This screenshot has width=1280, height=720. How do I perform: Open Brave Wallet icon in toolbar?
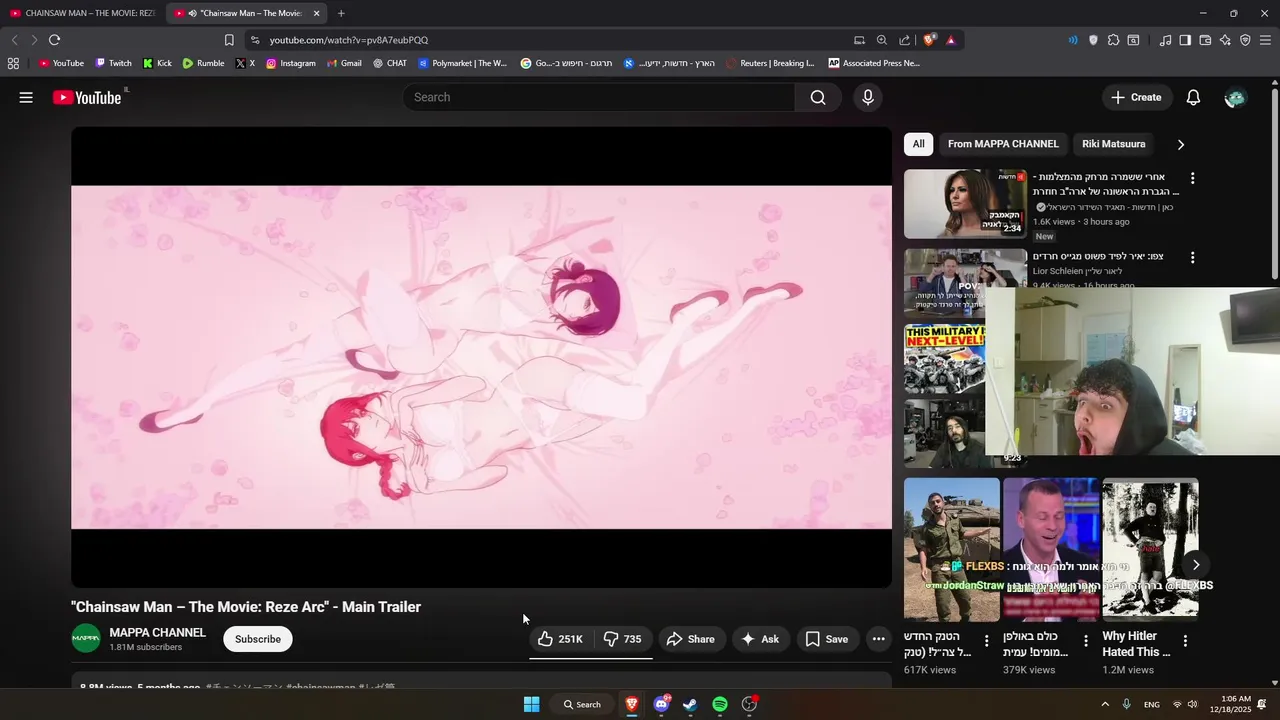[1205, 40]
